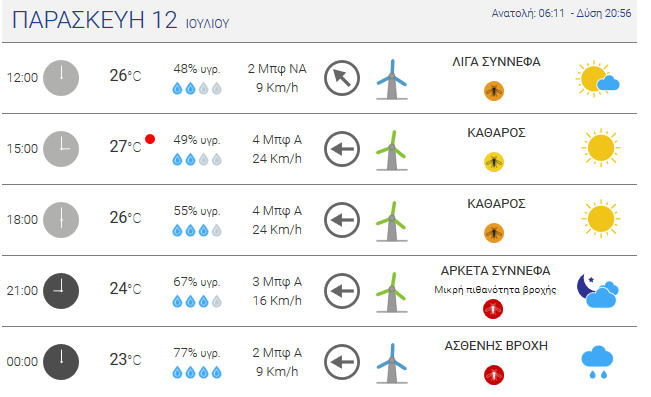Click the 12:00 clock icon
Screen dimensions: 651x397
pyautogui.click(x=61, y=78)
